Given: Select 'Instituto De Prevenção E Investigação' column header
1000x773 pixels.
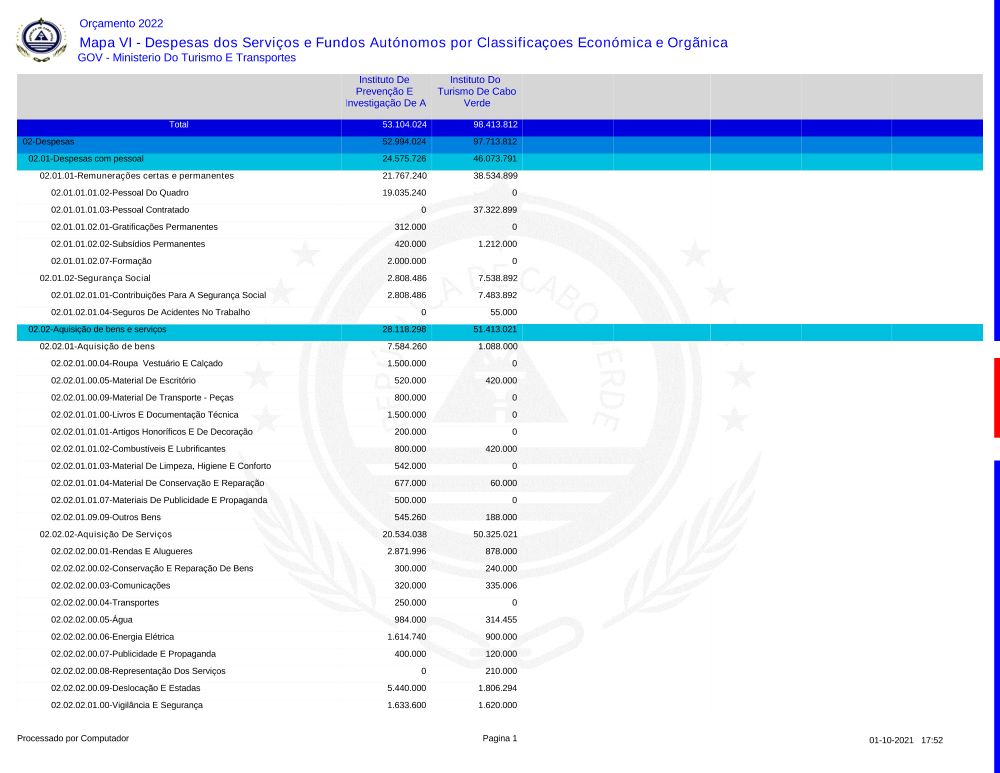Looking at the screenshot, I should coord(386,91).
